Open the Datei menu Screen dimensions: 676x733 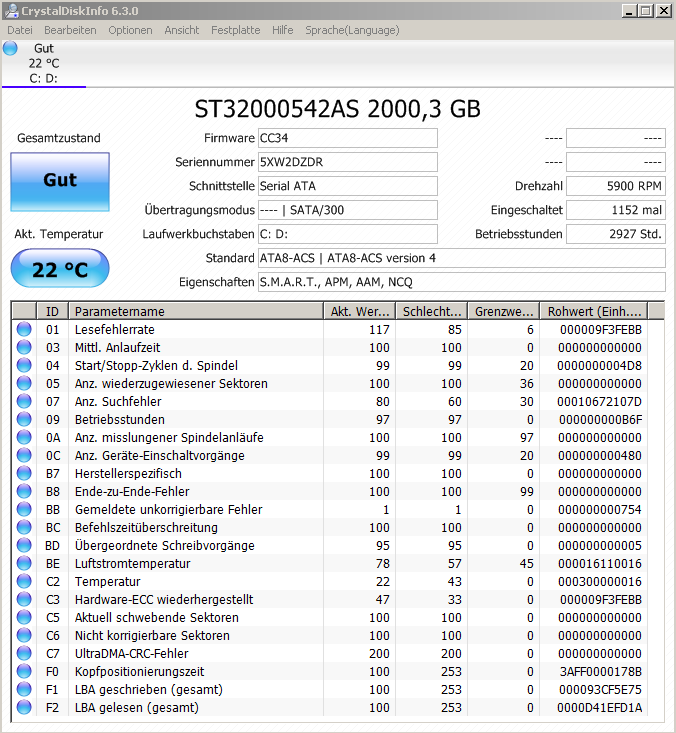(20, 30)
